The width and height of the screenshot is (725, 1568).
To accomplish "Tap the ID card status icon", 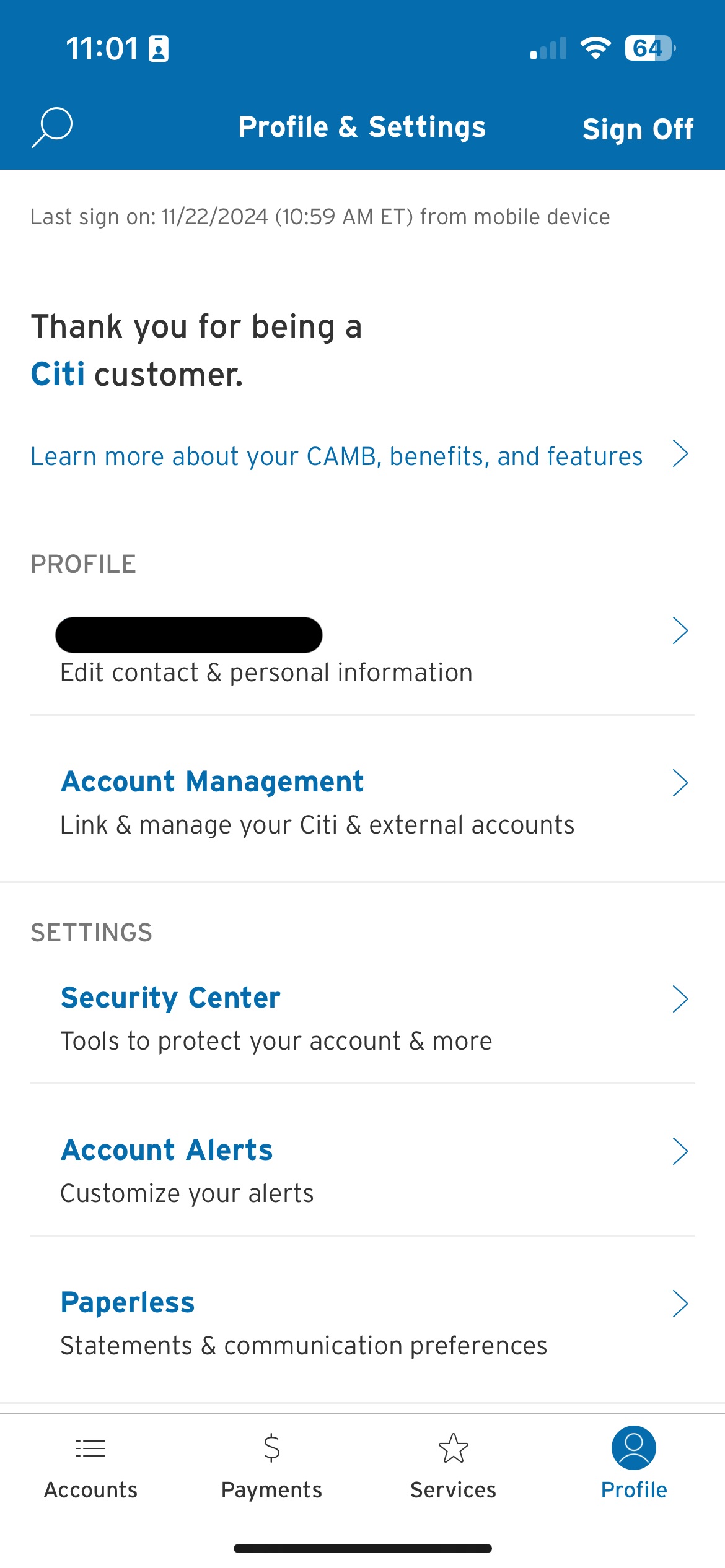I will (159, 49).
